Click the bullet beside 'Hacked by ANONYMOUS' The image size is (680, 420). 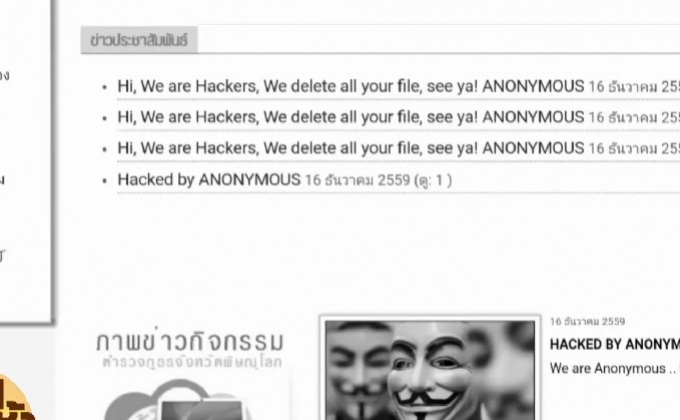pyautogui.click(x=105, y=180)
